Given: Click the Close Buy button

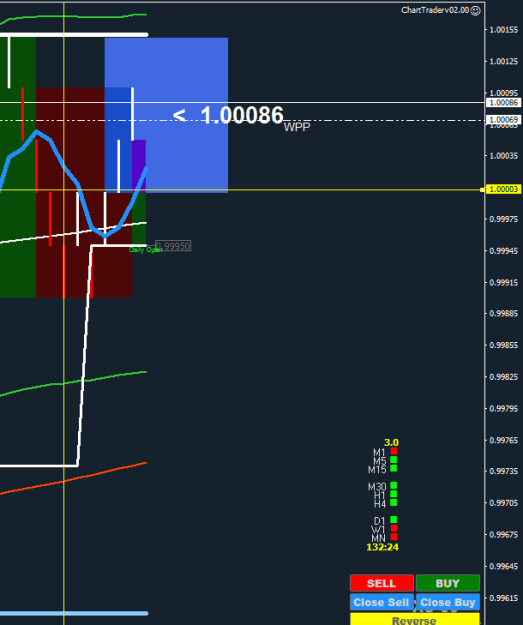Looking at the screenshot, I should (x=447, y=602).
